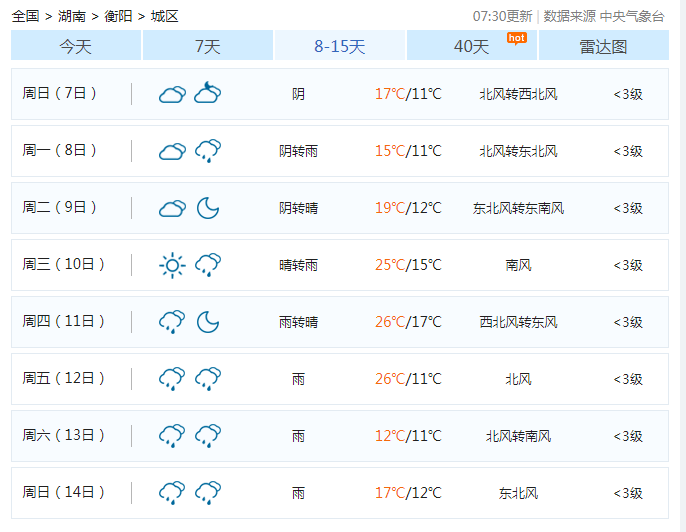Click wind text 西北风转东风
This screenshot has height=532, width=686.
[518, 322]
